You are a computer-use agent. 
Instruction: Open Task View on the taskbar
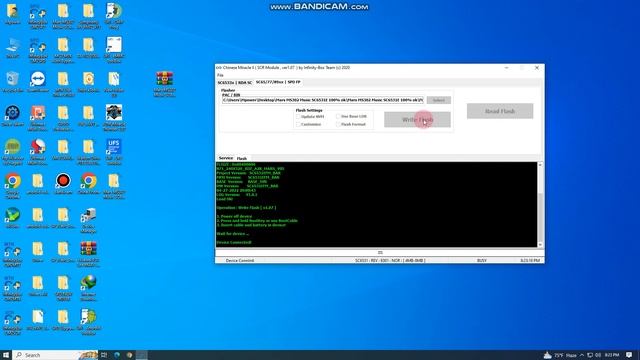104,355
